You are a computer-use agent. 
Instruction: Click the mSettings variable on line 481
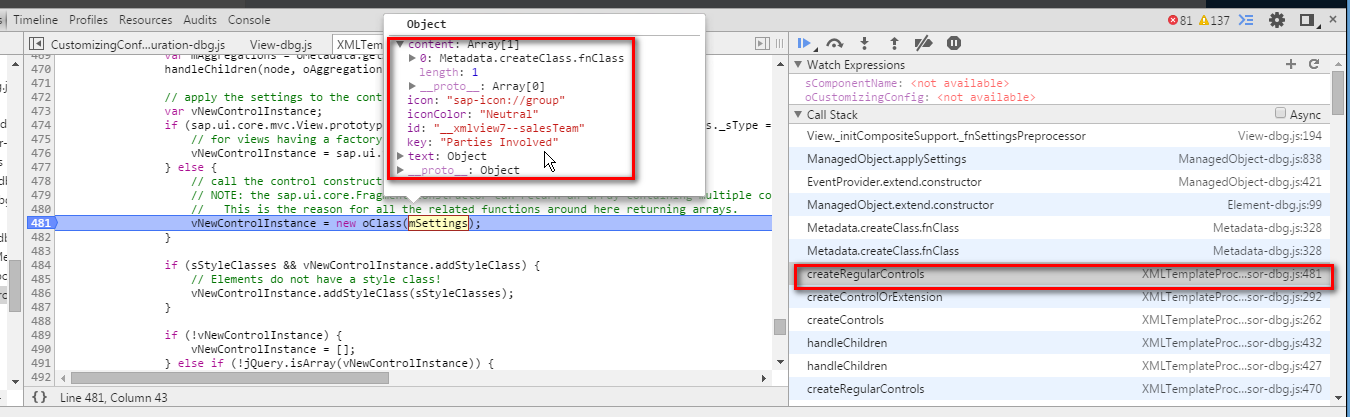click(437, 224)
